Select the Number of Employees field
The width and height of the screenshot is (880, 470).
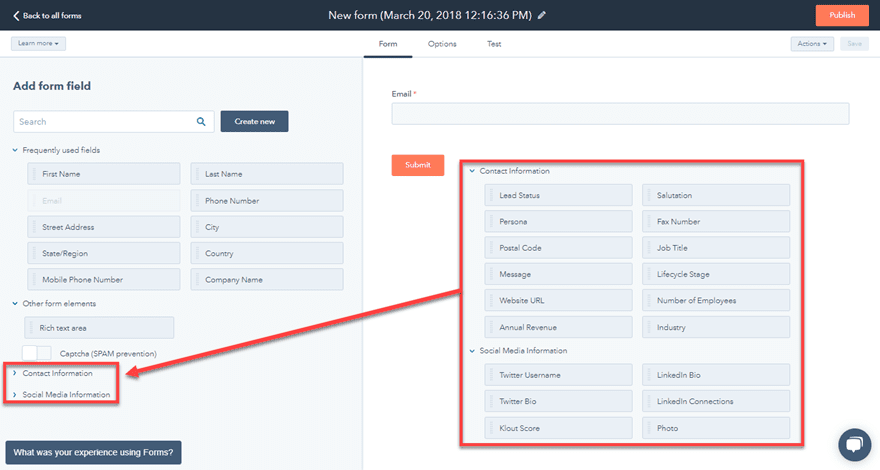[x=716, y=300]
